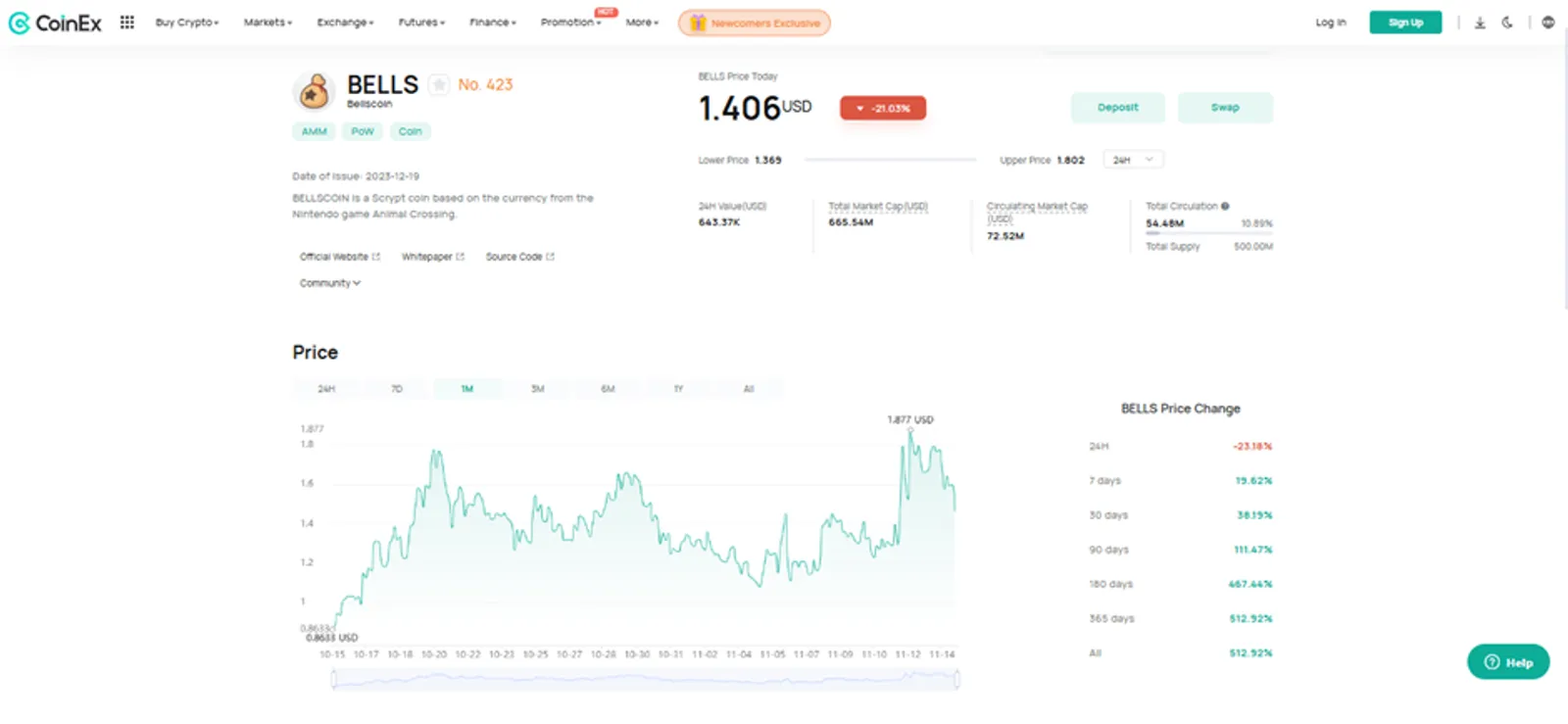This screenshot has height=724, width=1568.
Task: Expand the Exchange menu
Action: click(345, 23)
